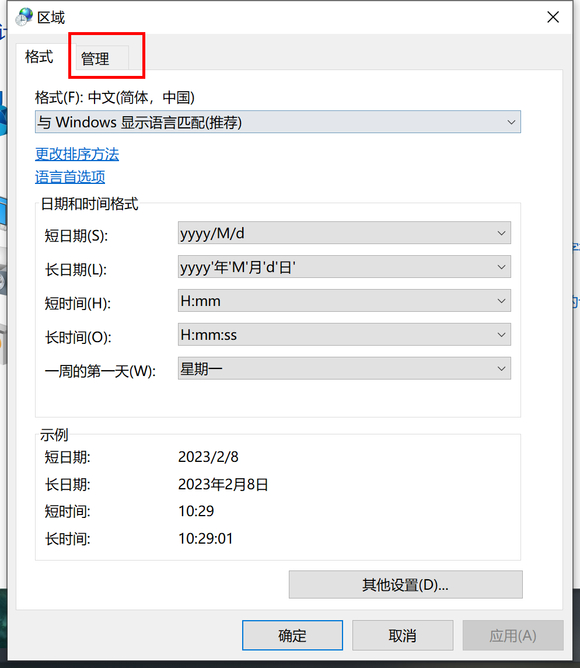Open the 一周的第一天 星期一 dropdown
The width and height of the screenshot is (580, 668).
(x=344, y=369)
